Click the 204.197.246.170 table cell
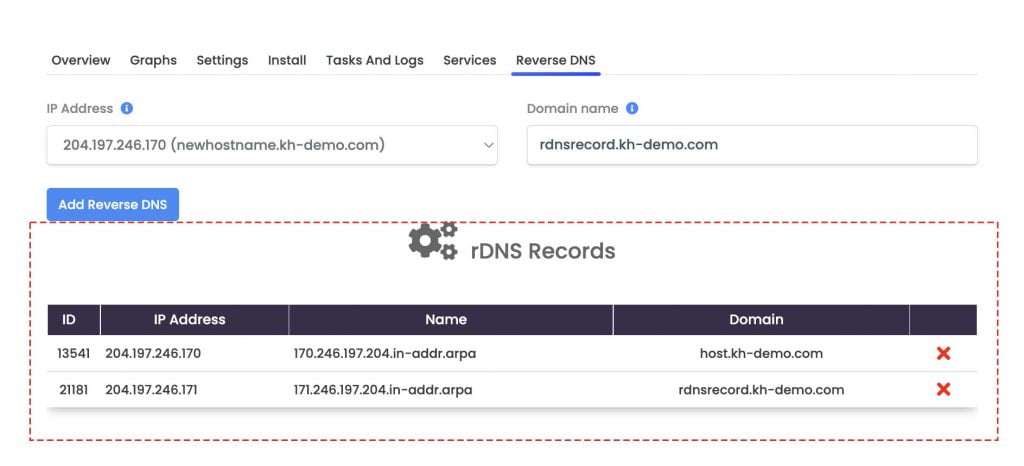1024x466 pixels. tap(153, 354)
